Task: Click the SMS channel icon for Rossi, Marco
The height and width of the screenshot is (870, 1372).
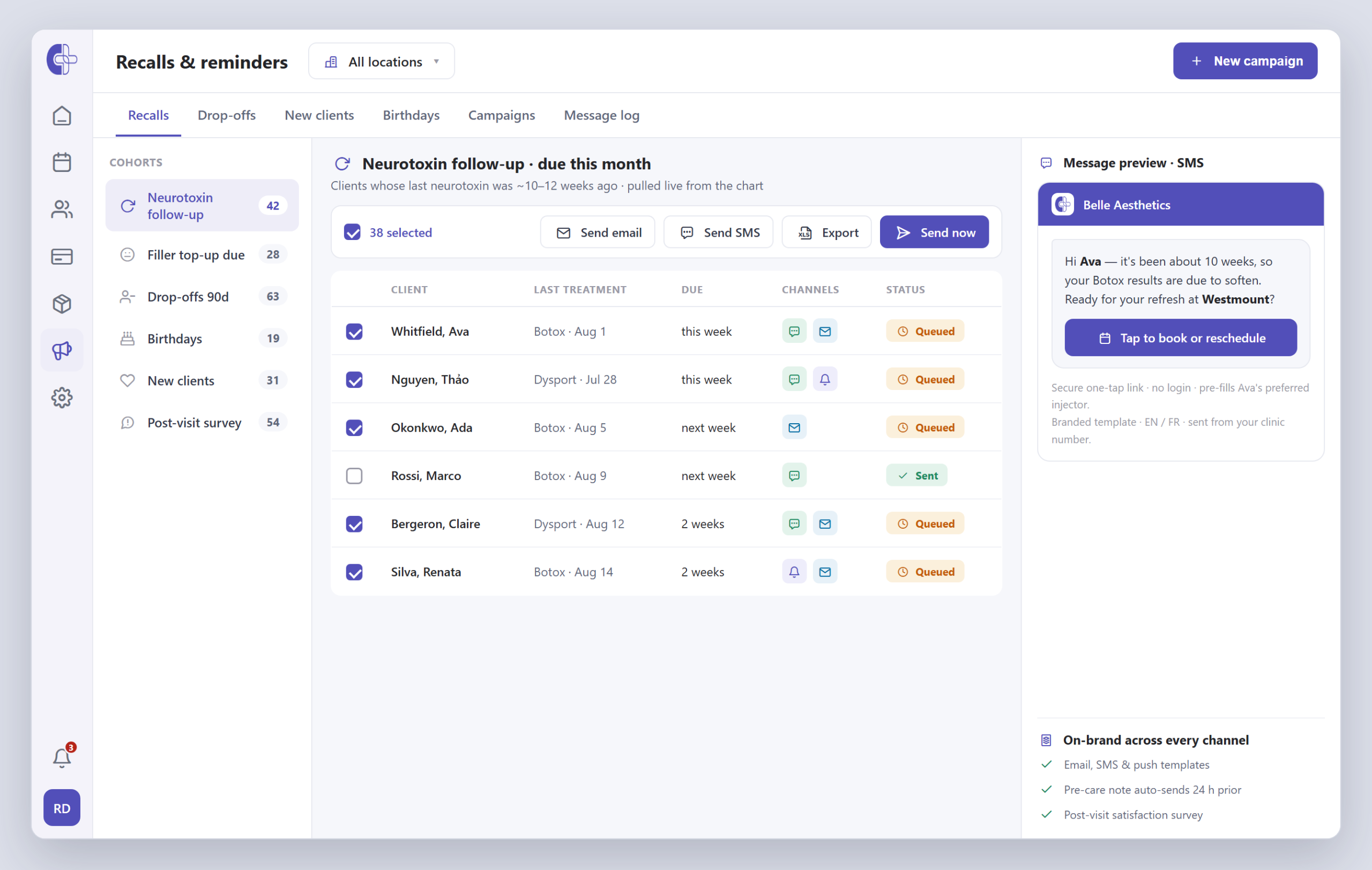Action: [794, 475]
